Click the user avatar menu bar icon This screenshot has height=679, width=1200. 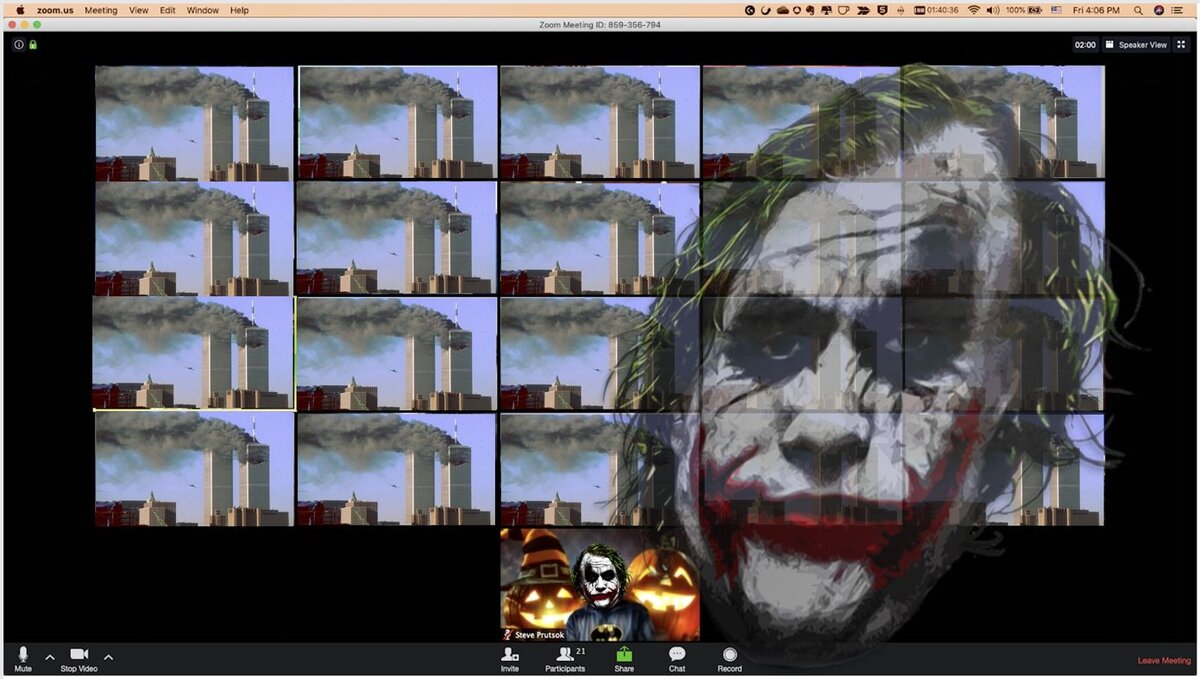click(1159, 10)
